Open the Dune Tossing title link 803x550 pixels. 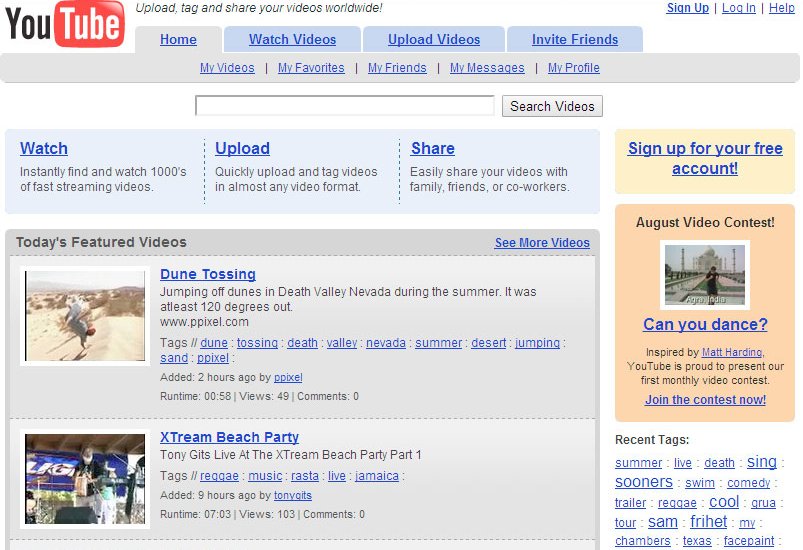point(208,274)
